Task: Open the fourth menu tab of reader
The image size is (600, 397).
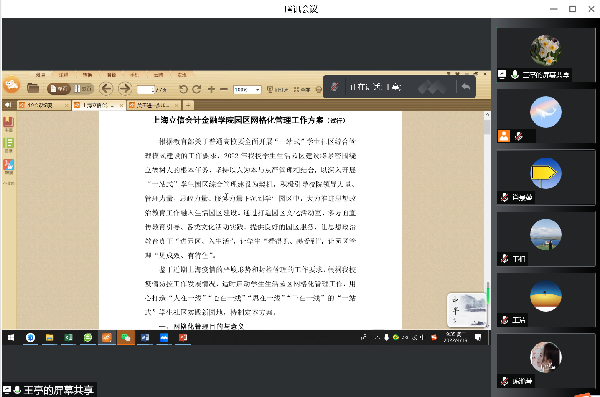Action: (x=111, y=75)
